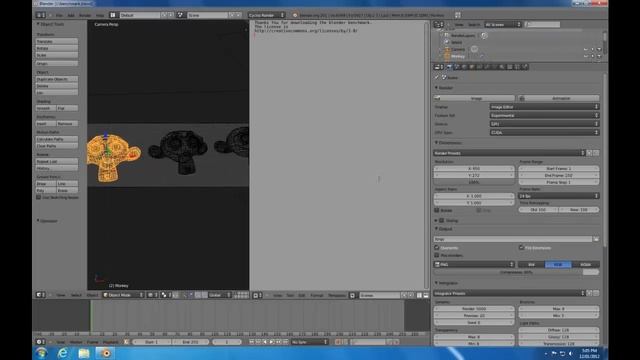Open the Windows Start menu
640x360 pixels.
point(42,353)
